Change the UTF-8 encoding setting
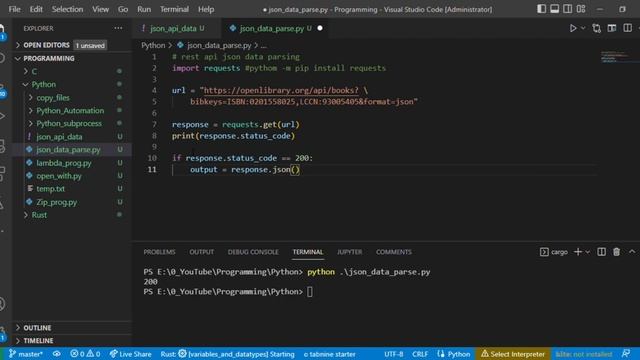The height and width of the screenshot is (360, 640). 393,354
